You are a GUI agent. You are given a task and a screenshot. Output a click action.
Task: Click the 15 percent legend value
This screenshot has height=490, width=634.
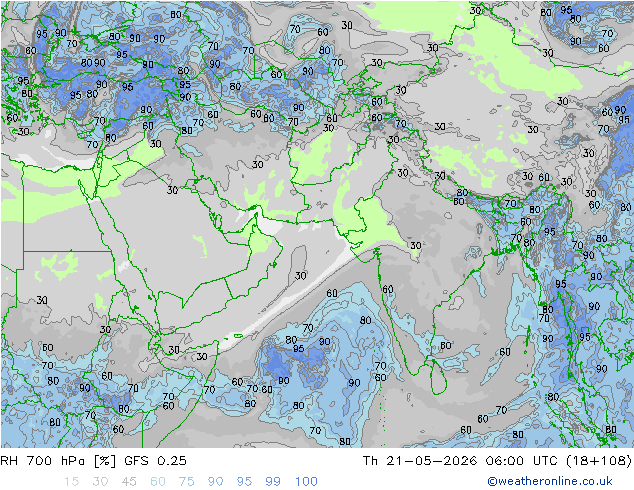[x=71, y=482]
